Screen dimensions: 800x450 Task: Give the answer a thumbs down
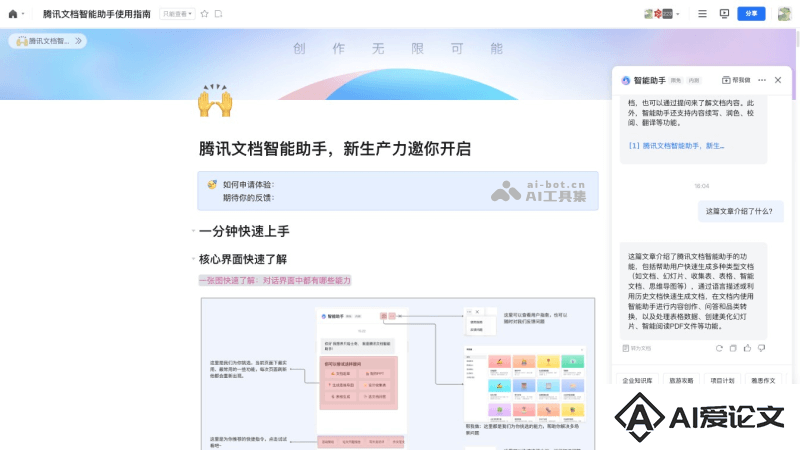pyautogui.click(x=762, y=348)
